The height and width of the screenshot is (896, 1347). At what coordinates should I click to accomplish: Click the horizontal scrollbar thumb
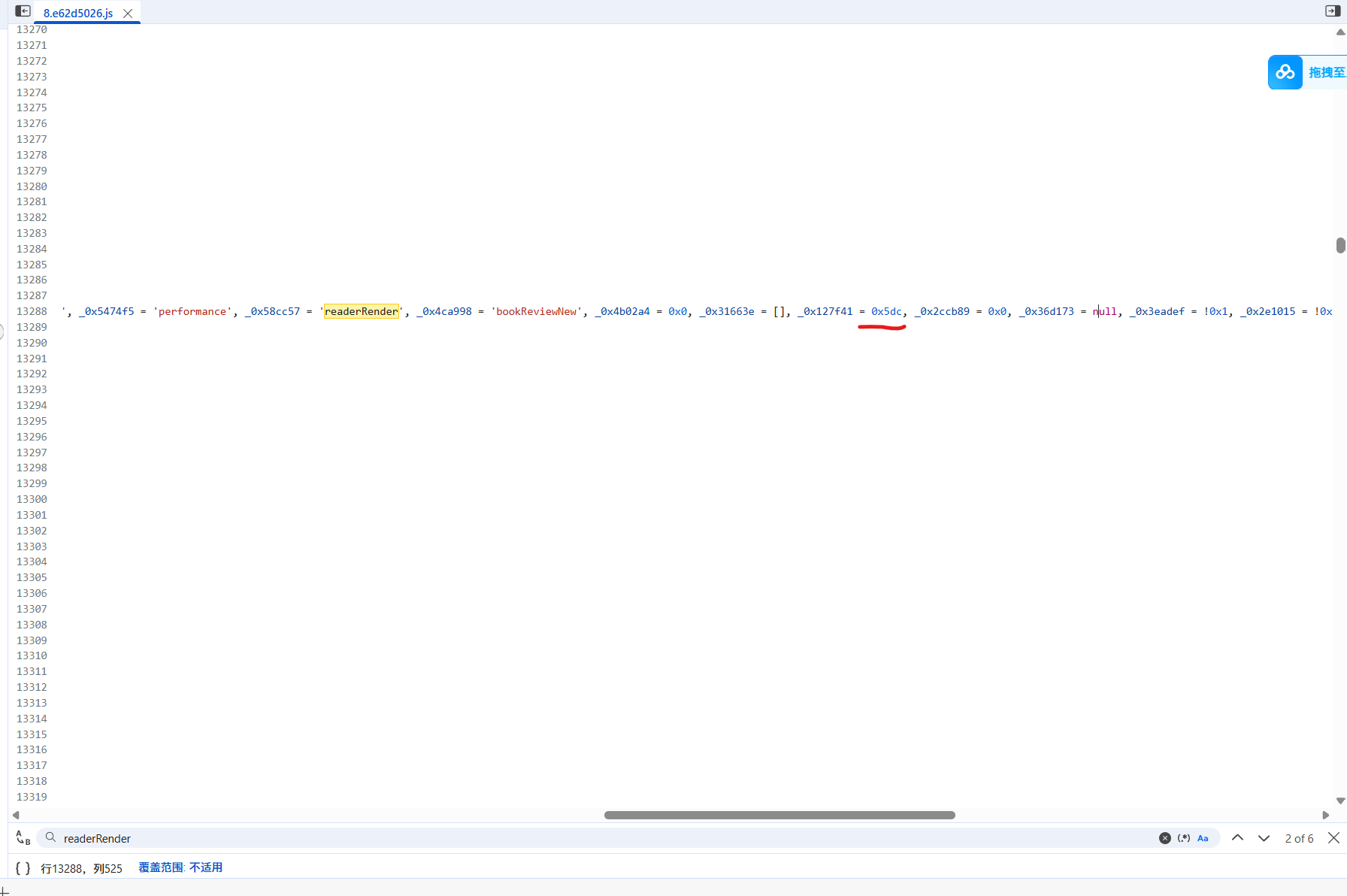click(x=779, y=816)
